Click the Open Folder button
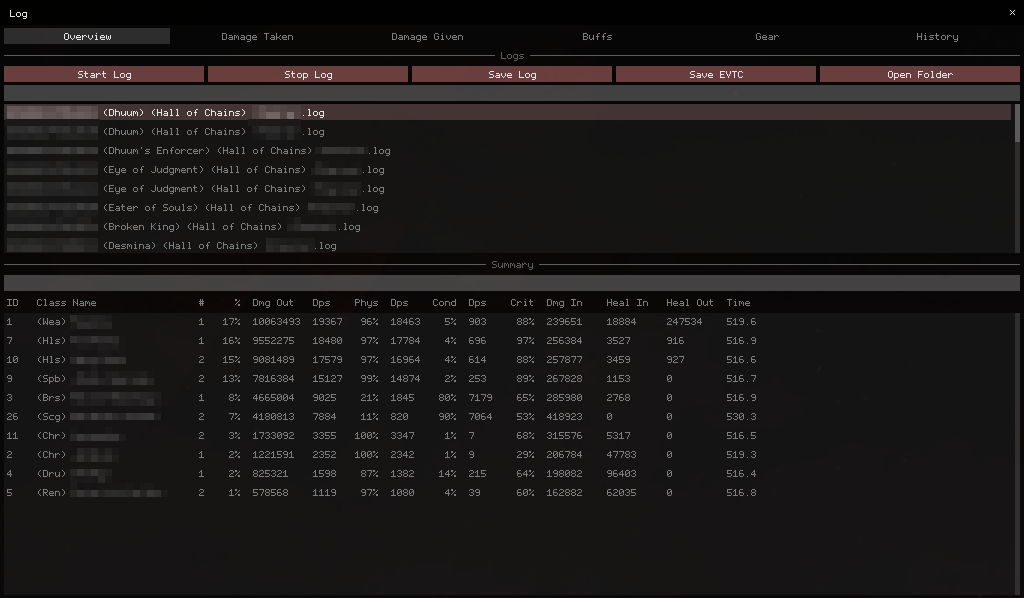 click(x=920, y=74)
